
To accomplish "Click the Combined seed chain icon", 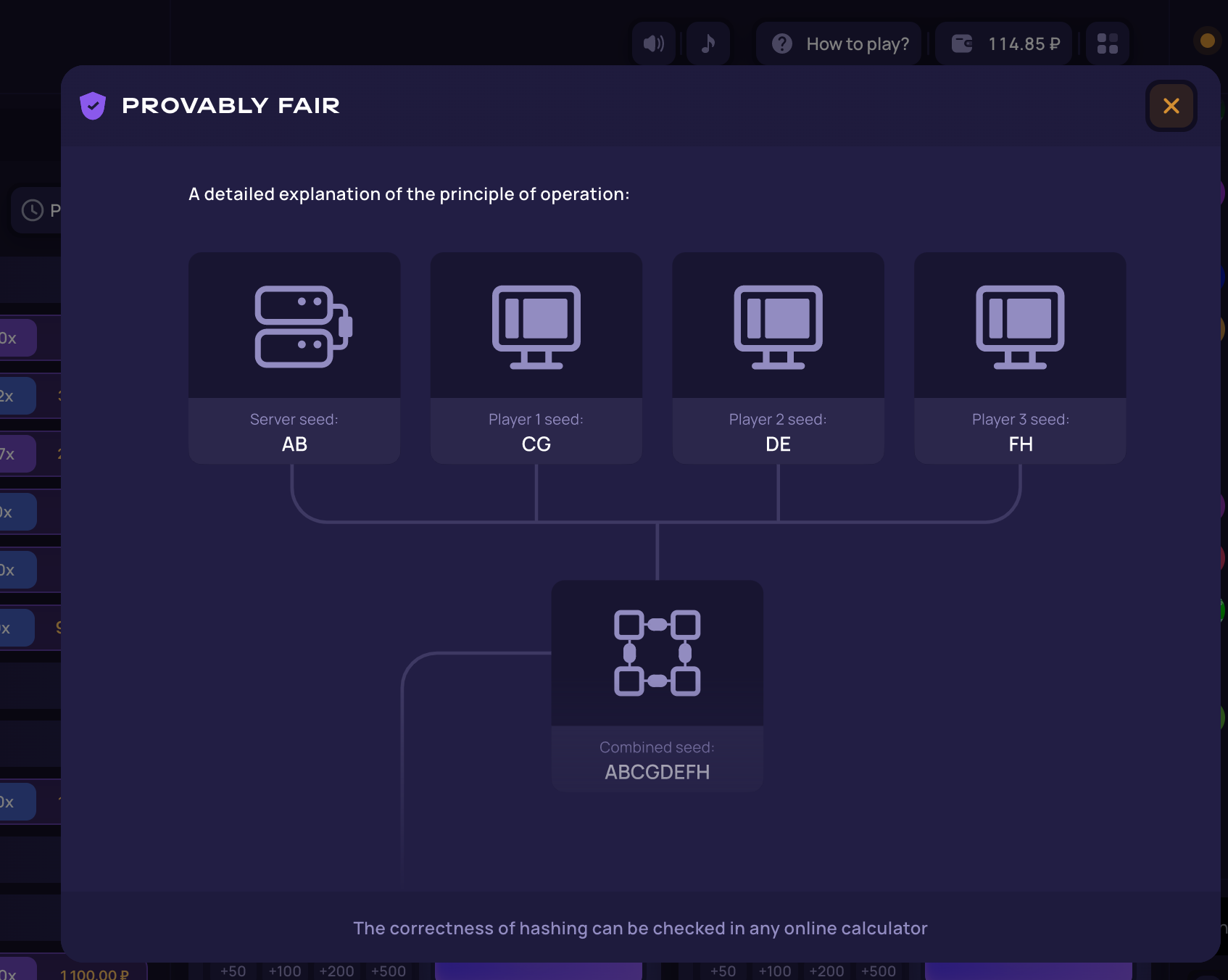I will pyautogui.click(x=657, y=652).
